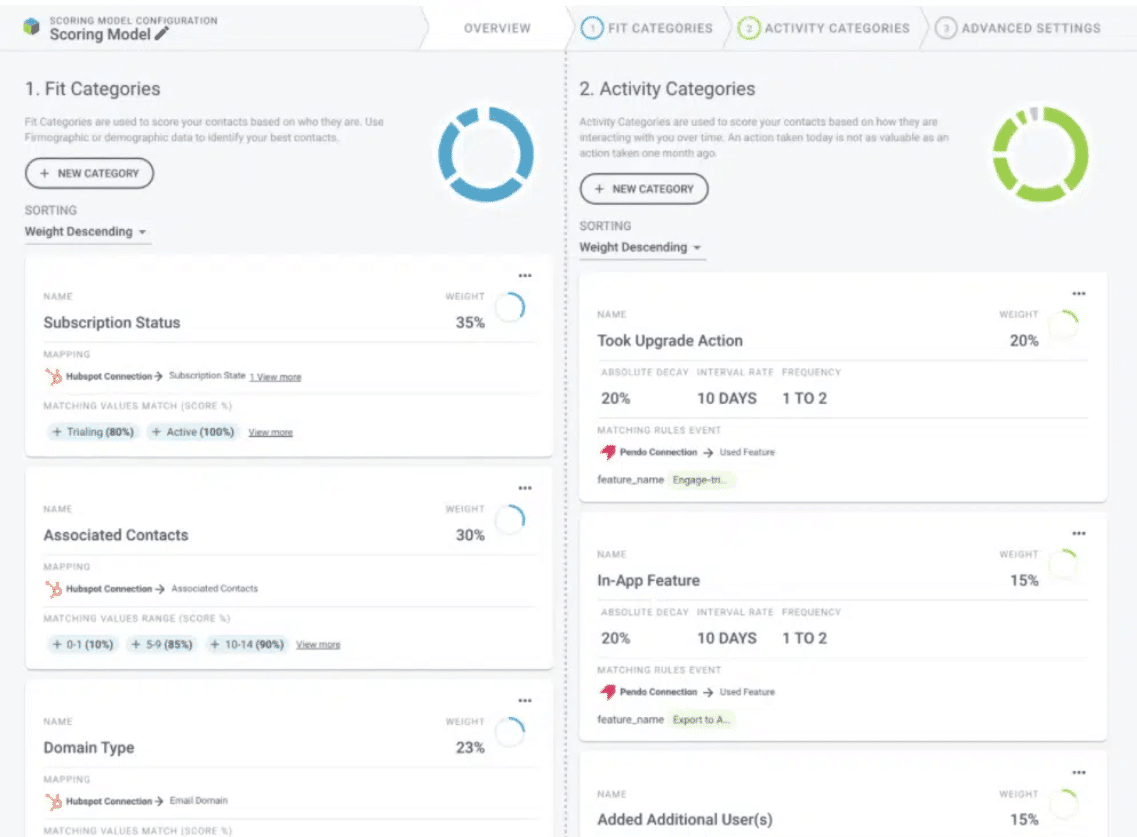Open the Weight Descending sorting dropdown under Fit Categories
Image resolution: width=1137 pixels, height=837 pixels.
pos(87,231)
